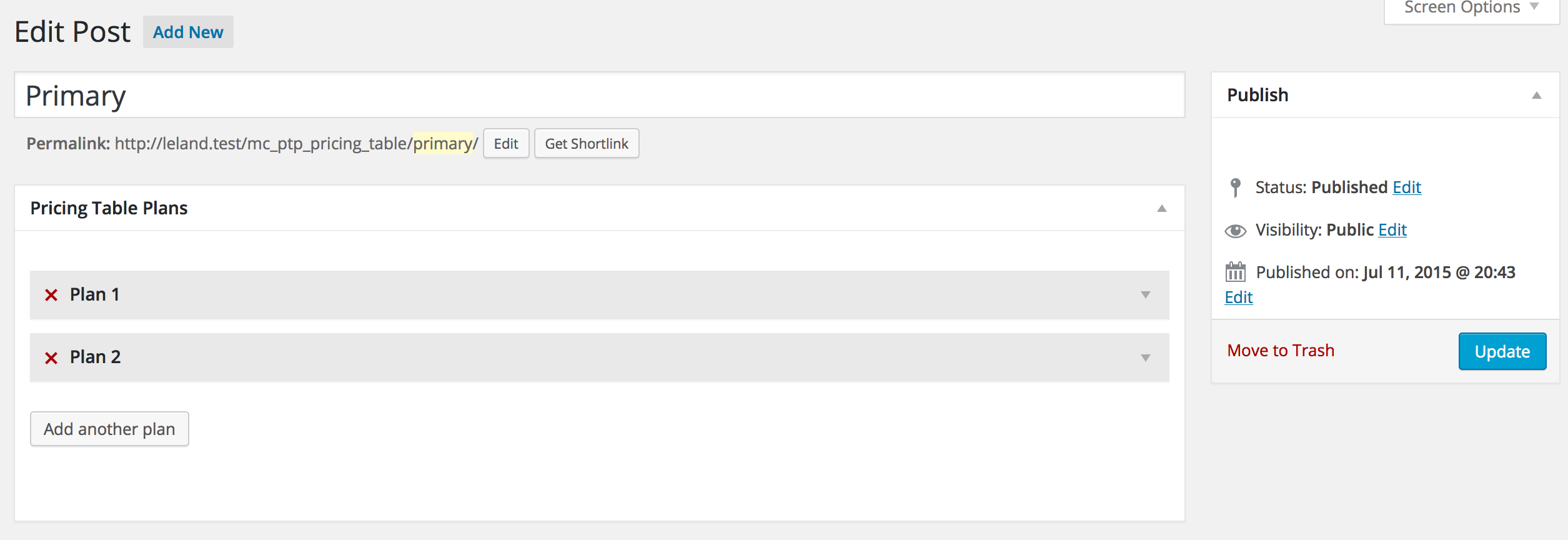Delete Plan 2 using red X icon

51,357
